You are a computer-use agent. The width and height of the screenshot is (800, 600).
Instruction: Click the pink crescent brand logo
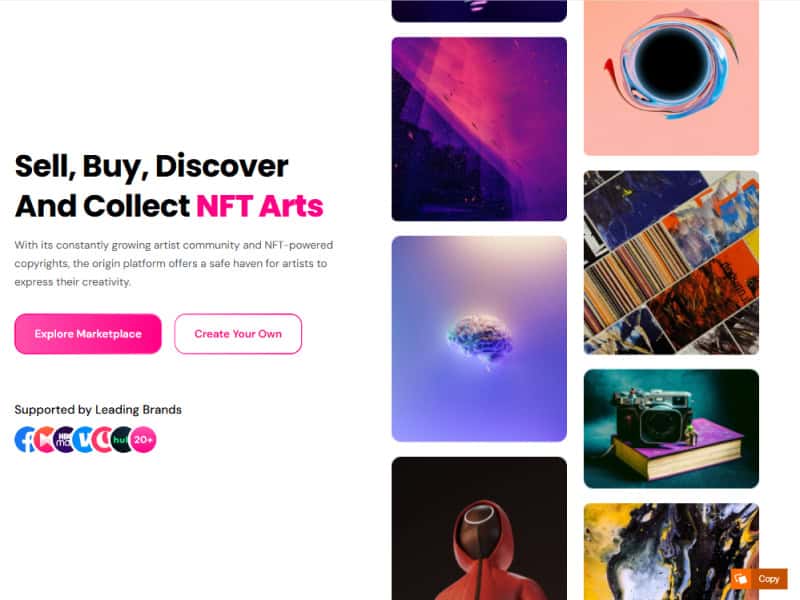(x=103, y=440)
